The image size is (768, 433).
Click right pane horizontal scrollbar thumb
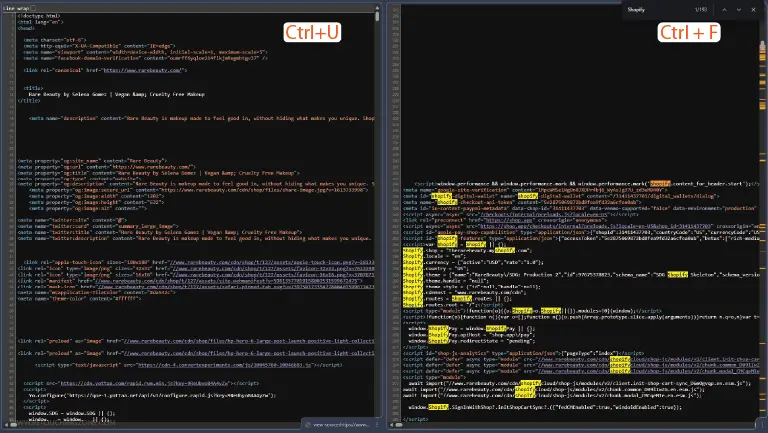(399, 425)
